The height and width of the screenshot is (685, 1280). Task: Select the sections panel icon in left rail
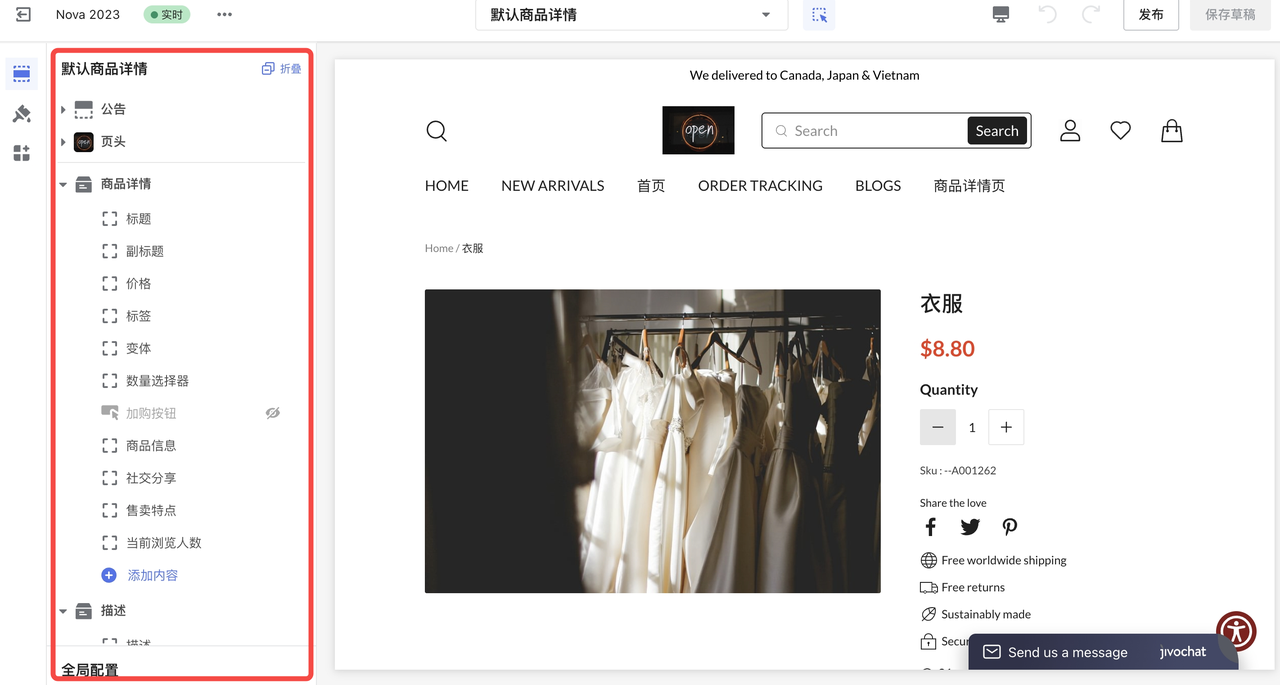pyautogui.click(x=21, y=73)
